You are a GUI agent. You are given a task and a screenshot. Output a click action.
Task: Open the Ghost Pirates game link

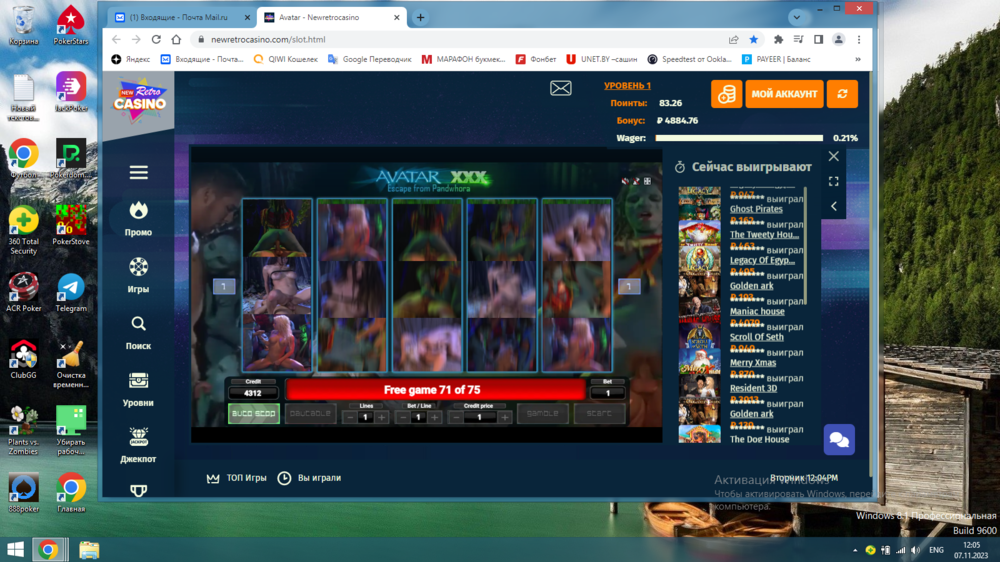click(x=756, y=210)
